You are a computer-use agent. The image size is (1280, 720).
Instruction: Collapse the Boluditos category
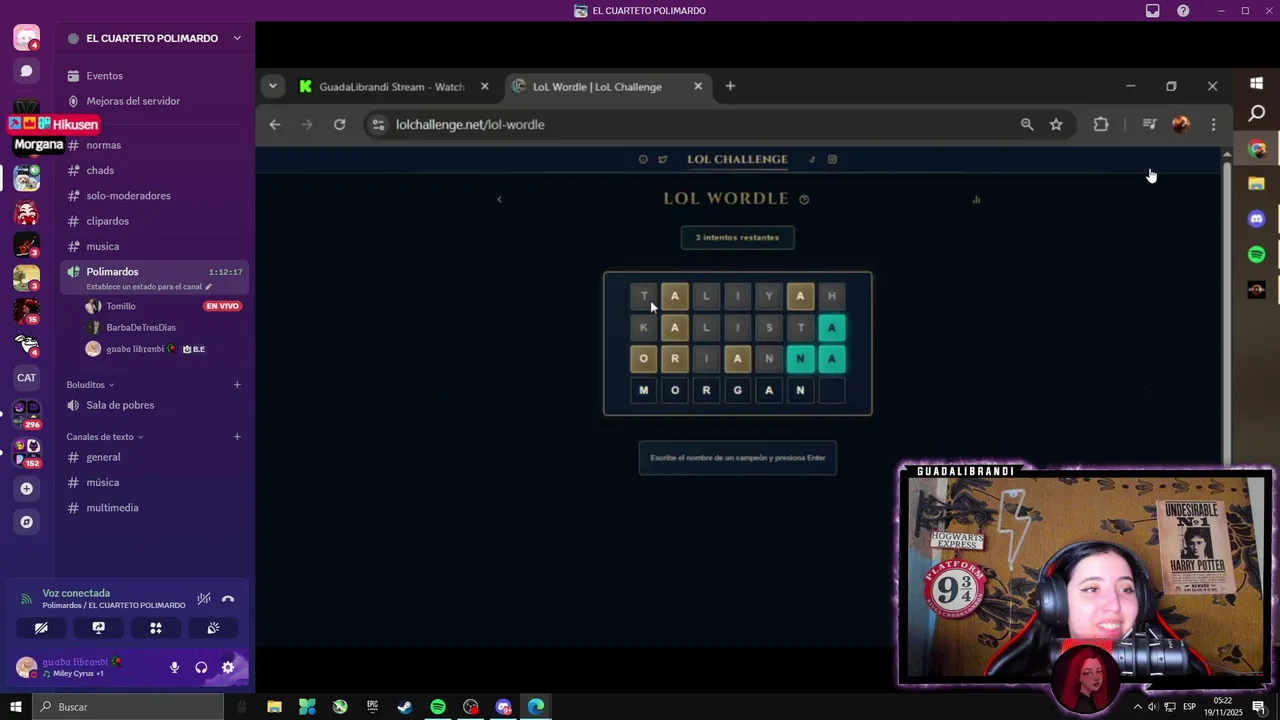(90, 385)
